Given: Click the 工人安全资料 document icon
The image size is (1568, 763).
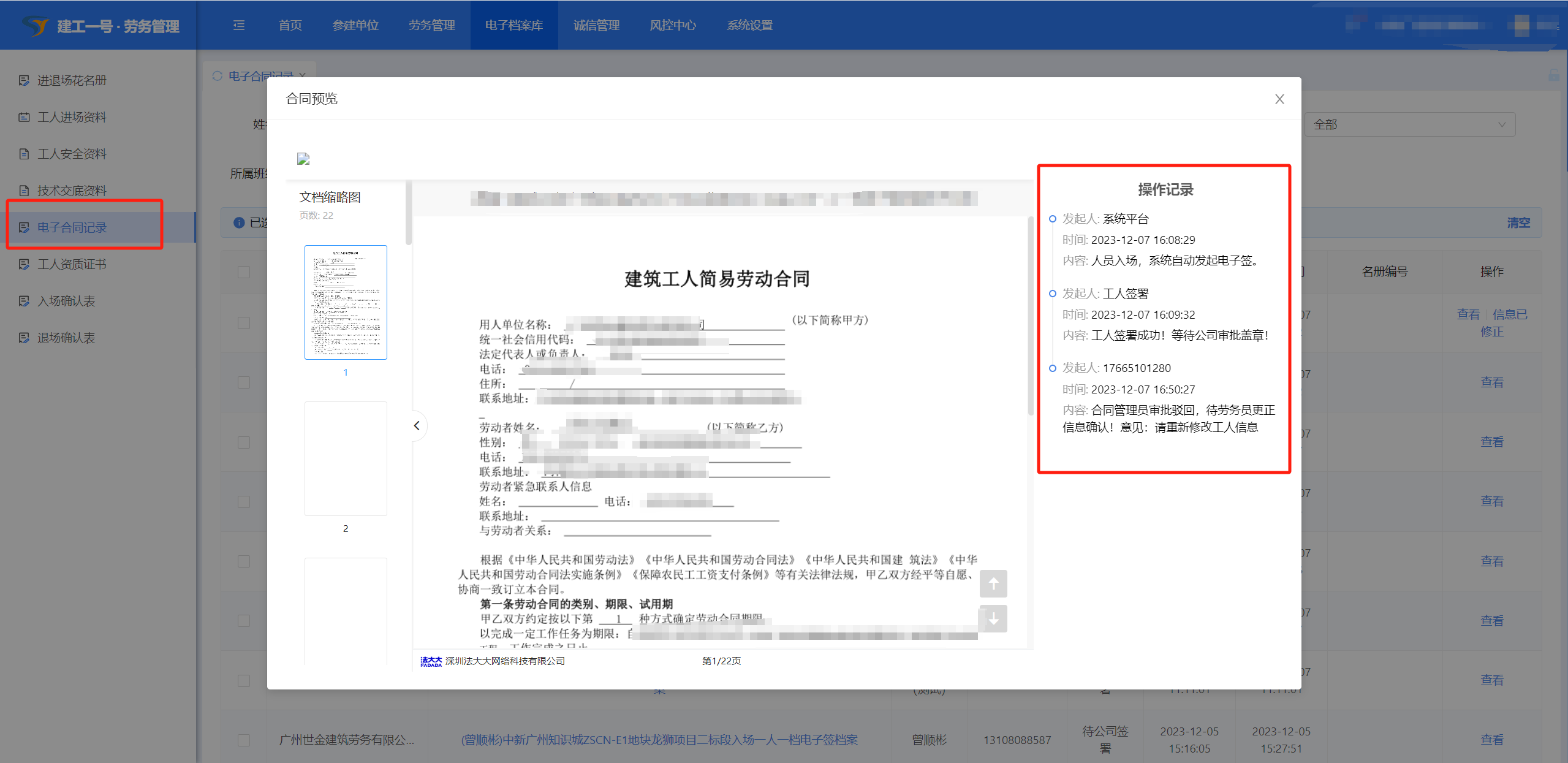Looking at the screenshot, I should [x=24, y=154].
